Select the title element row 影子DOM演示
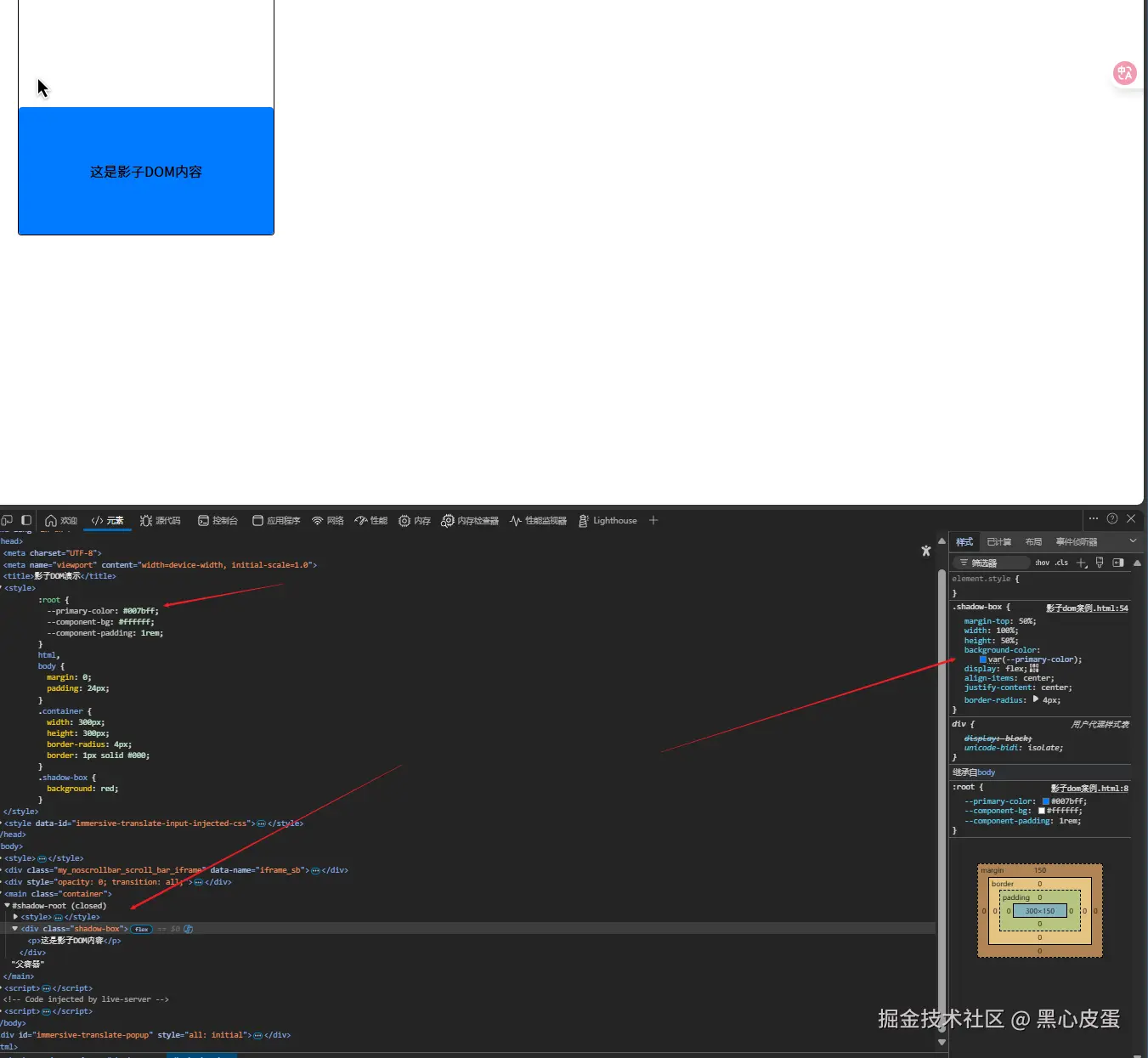The width and height of the screenshot is (1148, 1058). coord(59,576)
